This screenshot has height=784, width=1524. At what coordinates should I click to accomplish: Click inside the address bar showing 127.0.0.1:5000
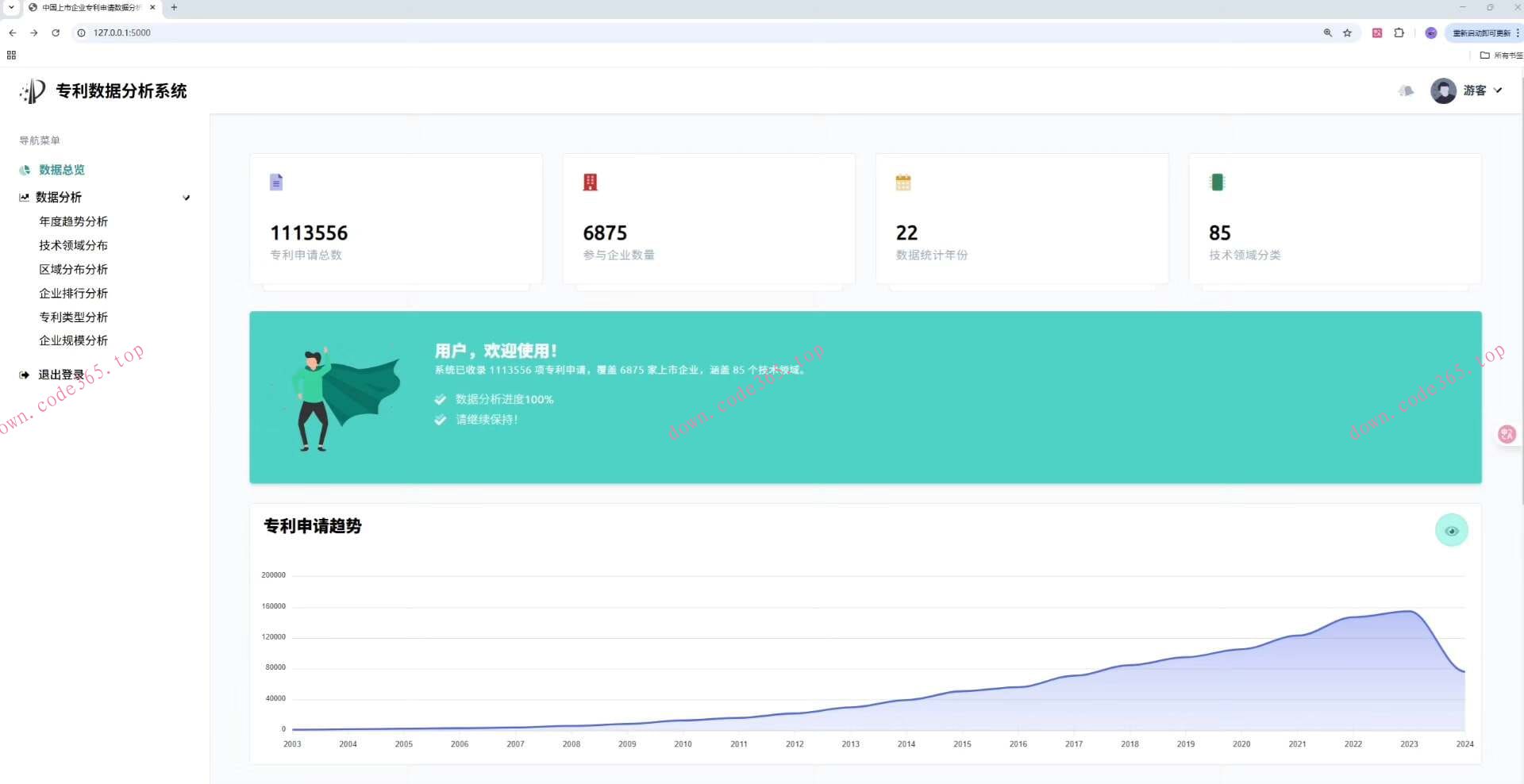coord(122,33)
